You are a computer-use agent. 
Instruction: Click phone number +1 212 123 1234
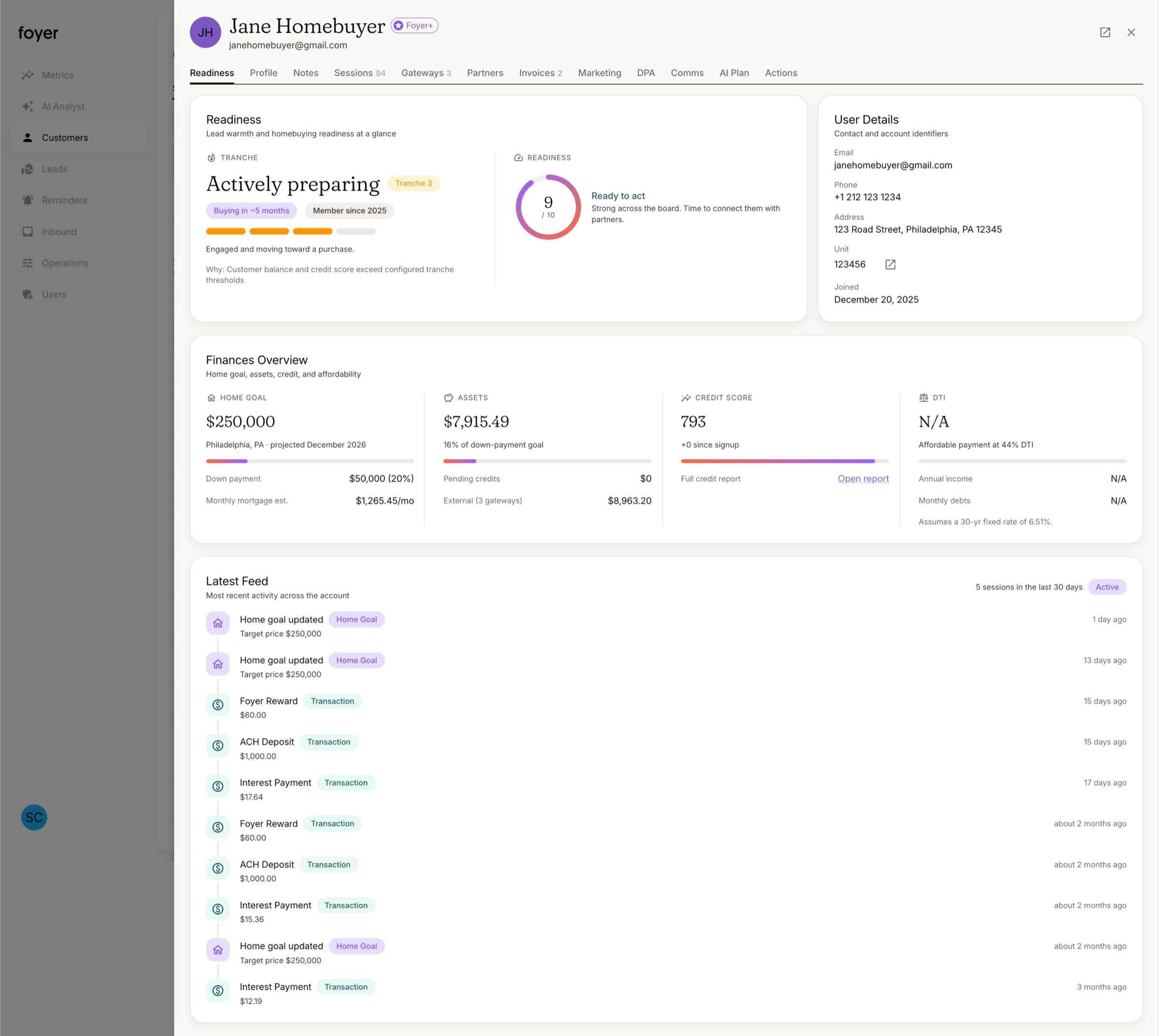click(x=867, y=197)
